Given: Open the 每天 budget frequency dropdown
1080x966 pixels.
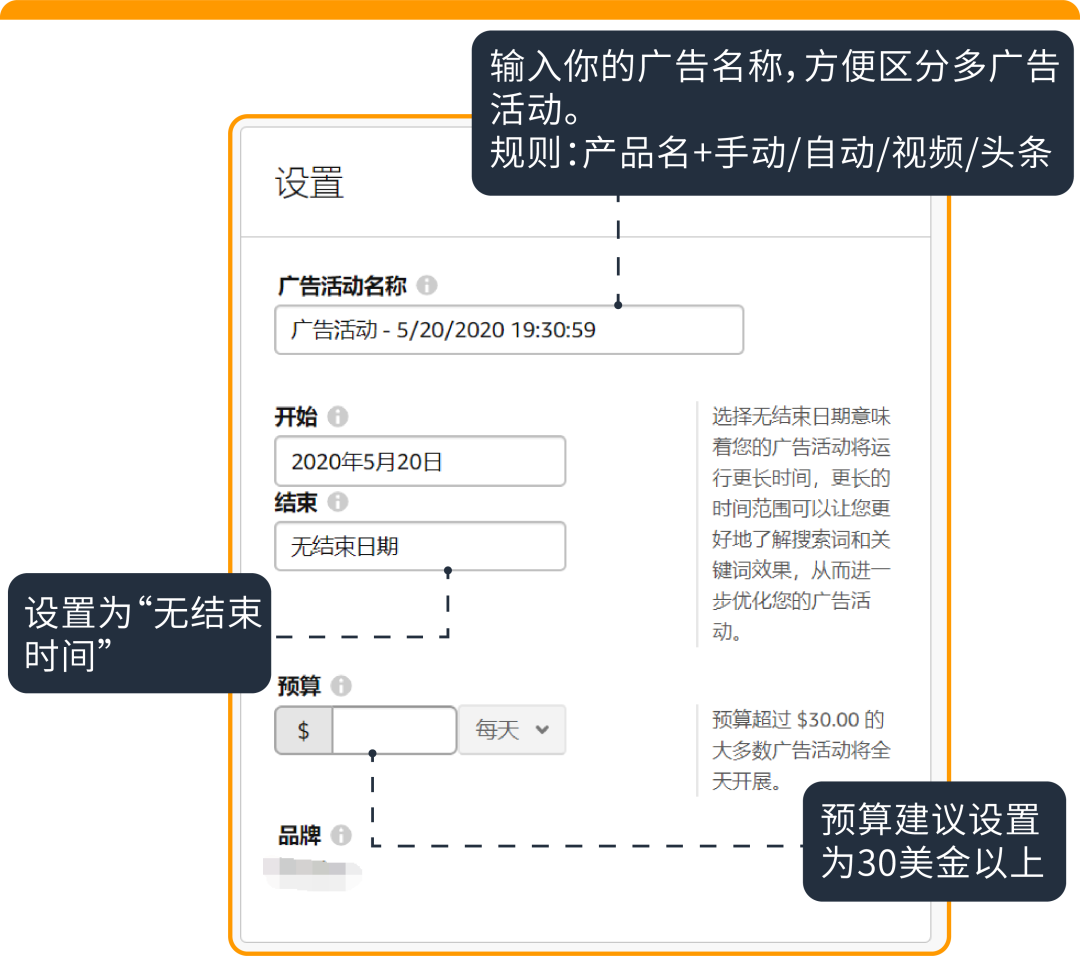Looking at the screenshot, I should pyautogui.click(x=512, y=730).
